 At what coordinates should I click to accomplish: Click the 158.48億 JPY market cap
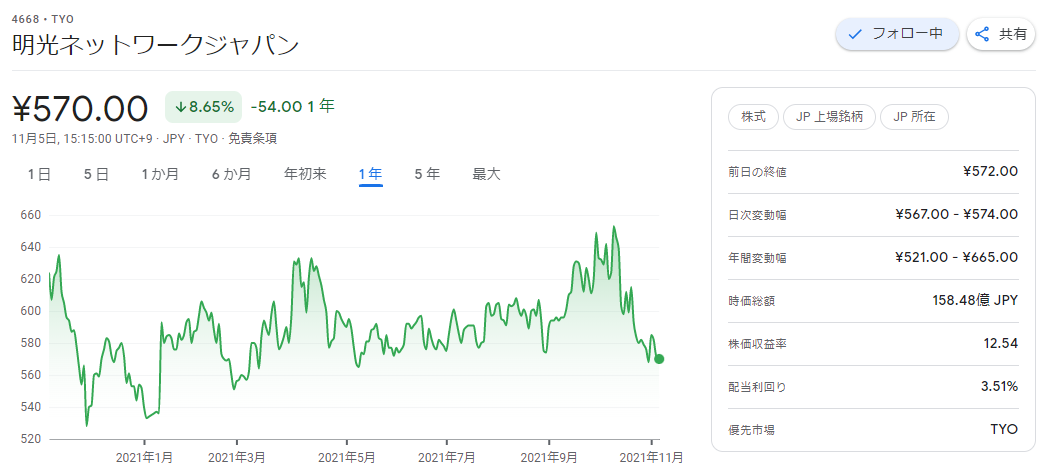click(x=975, y=300)
